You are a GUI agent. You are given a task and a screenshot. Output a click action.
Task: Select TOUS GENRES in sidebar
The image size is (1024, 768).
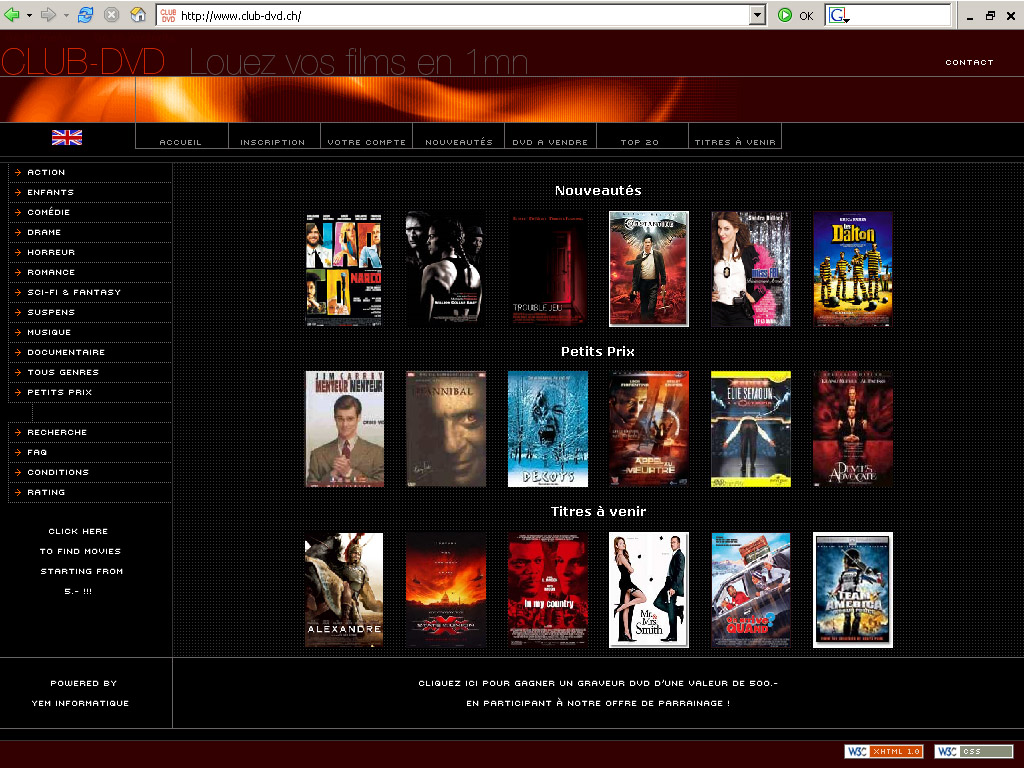[90, 372]
